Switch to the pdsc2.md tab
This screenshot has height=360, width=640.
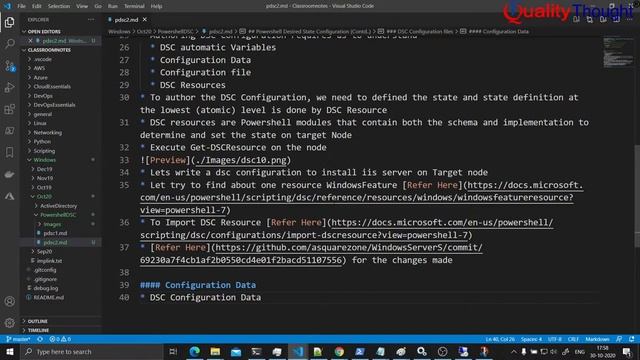126,19
